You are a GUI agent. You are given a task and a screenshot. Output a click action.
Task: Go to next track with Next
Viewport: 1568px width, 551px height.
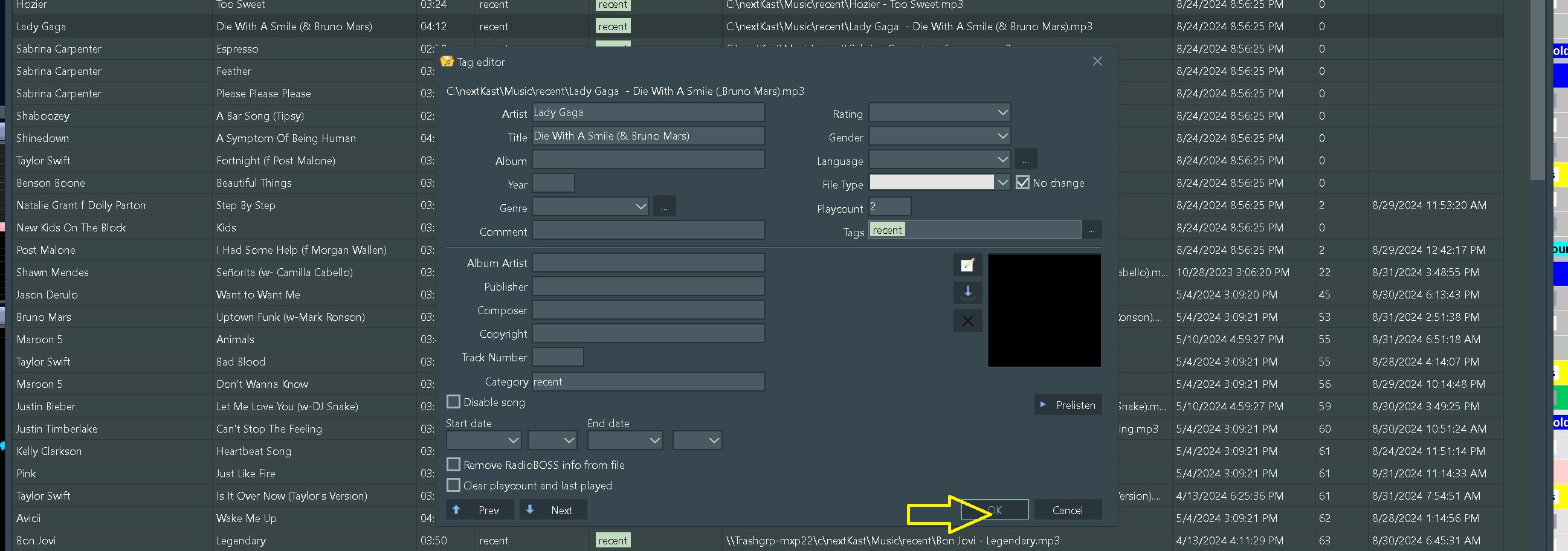[553, 510]
